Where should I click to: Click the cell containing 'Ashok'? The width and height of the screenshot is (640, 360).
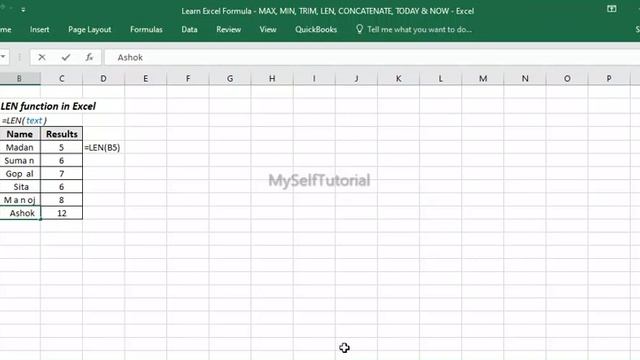click(x=20, y=213)
